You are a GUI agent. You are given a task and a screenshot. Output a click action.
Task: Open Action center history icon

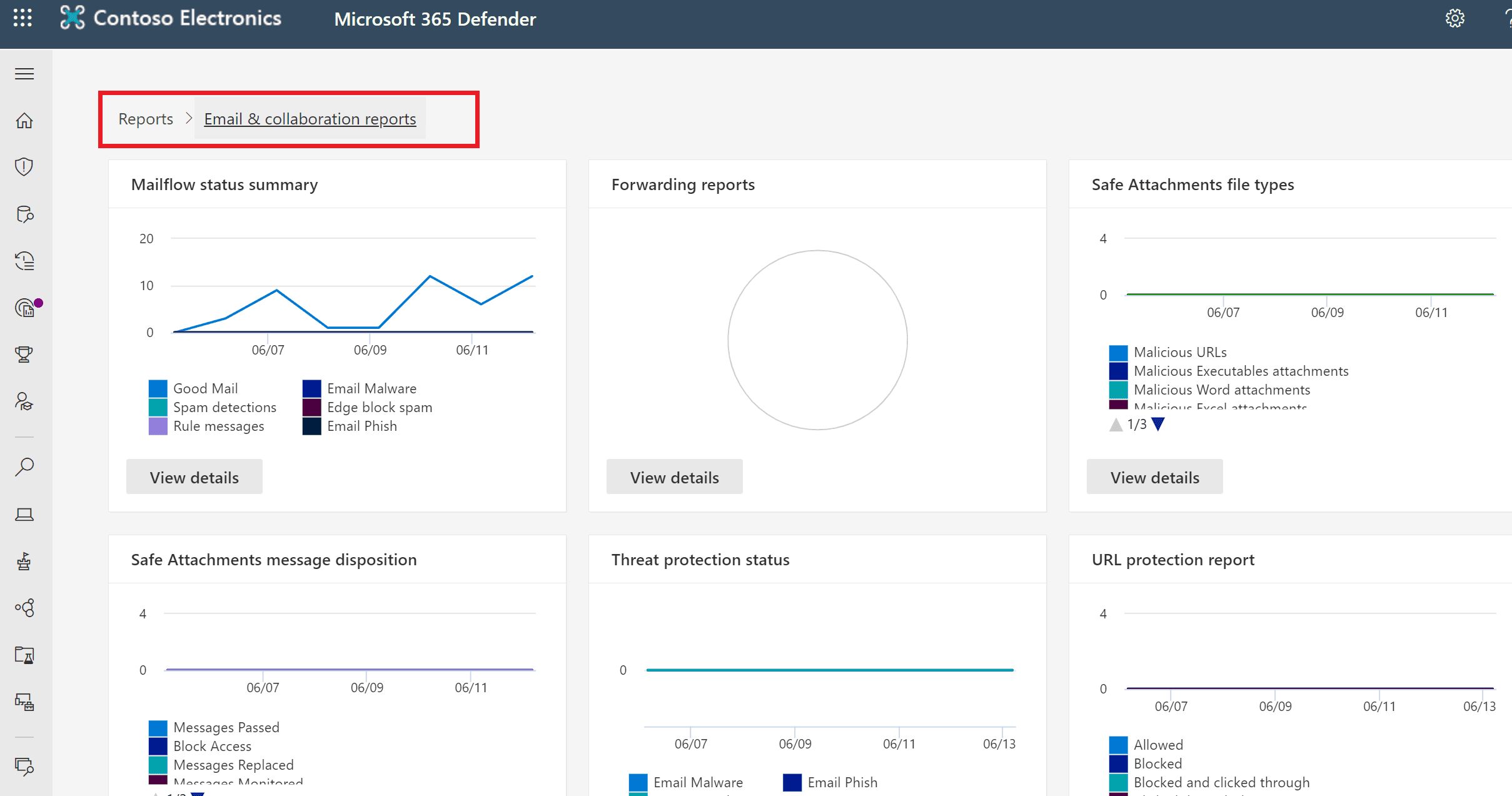coord(24,261)
